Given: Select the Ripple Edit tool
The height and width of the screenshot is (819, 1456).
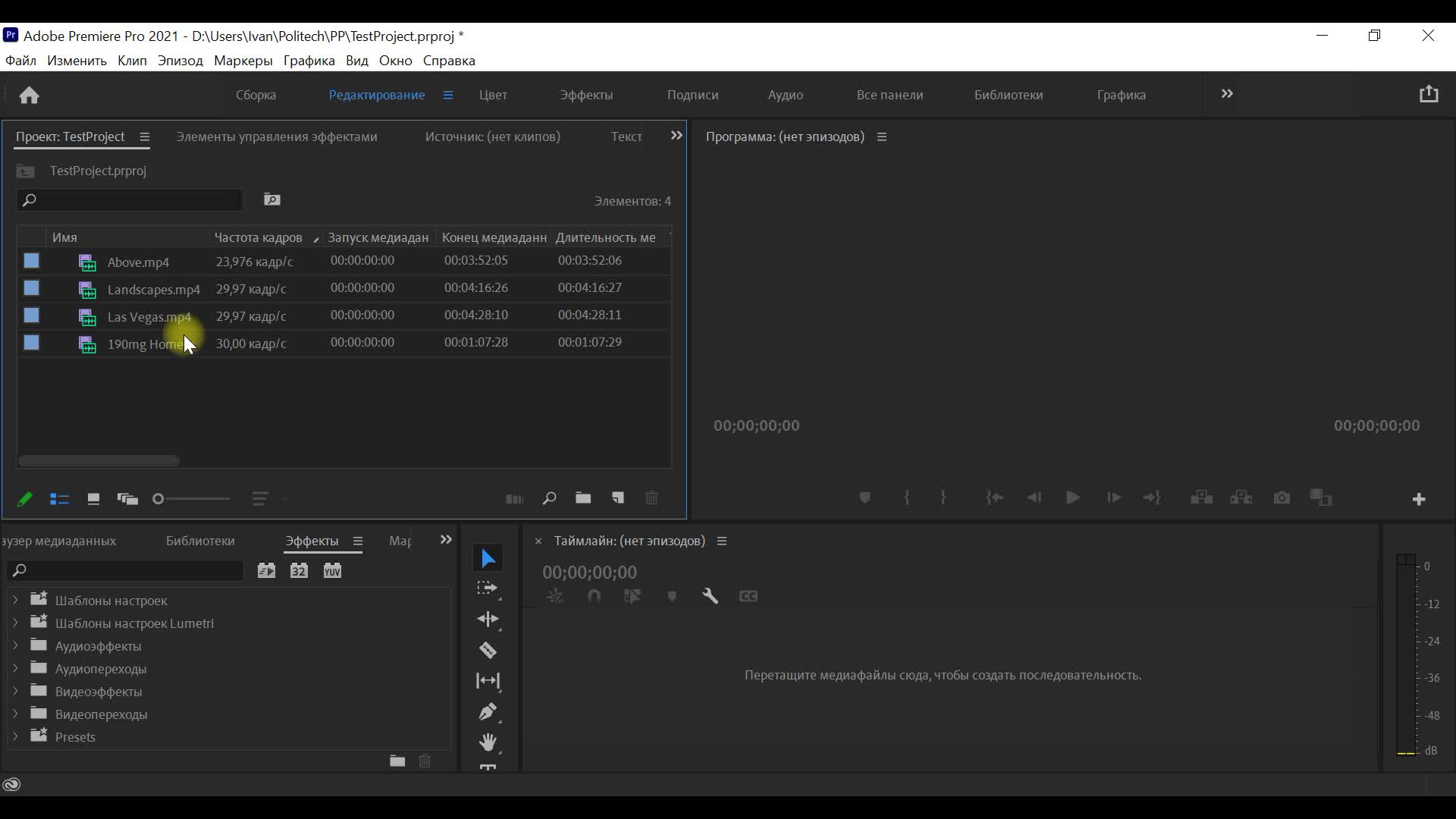Looking at the screenshot, I should pyautogui.click(x=488, y=619).
